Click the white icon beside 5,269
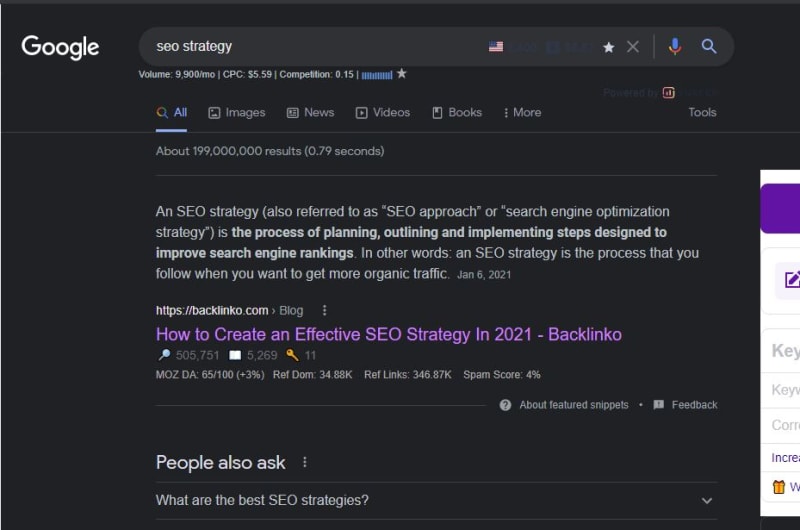This screenshot has height=530, width=800. (x=235, y=355)
